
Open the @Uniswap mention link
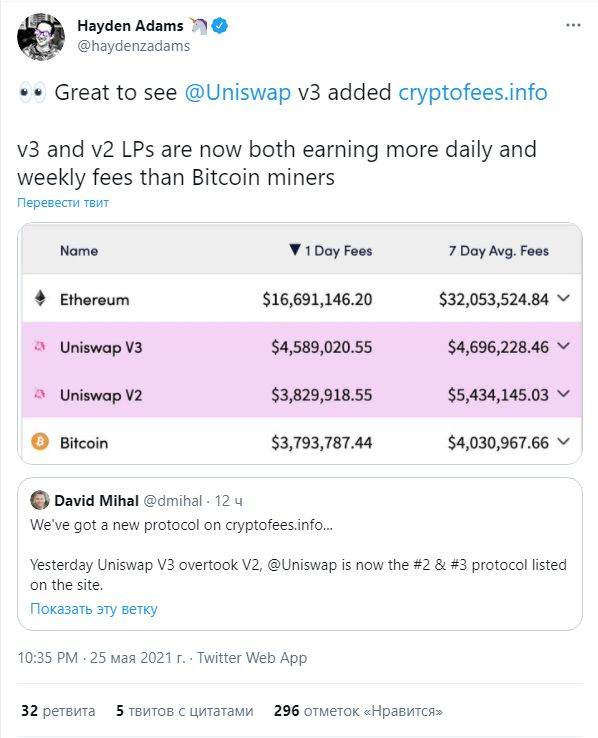pyautogui.click(x=238, y=92)
